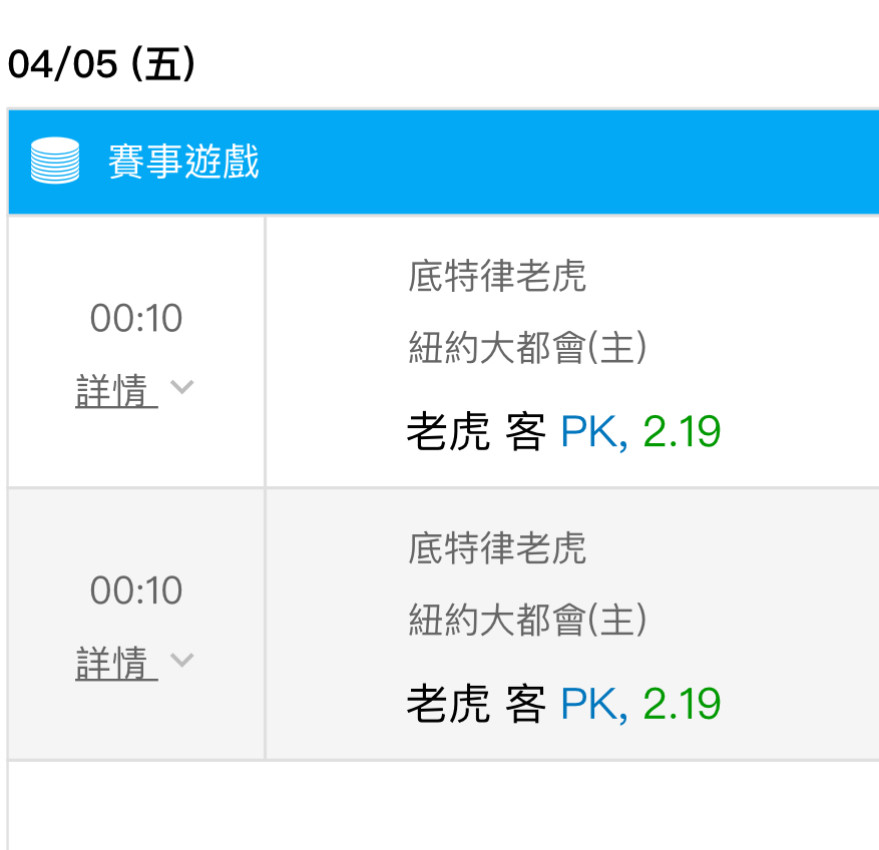
Task: Click the green 2.19 odds in gray row
Action: tap(682, 704)
